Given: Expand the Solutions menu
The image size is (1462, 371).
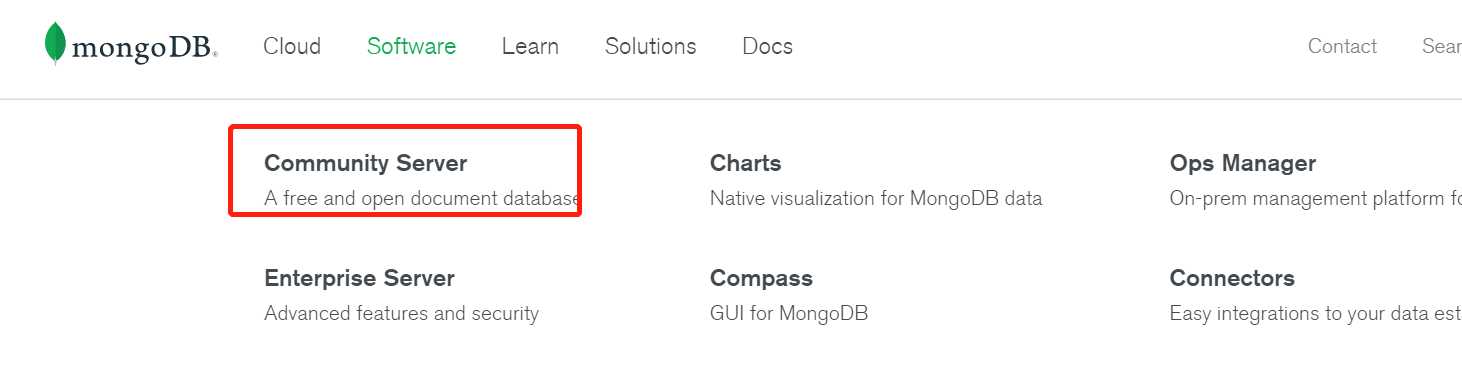Looking at the screenshot, I should tap(651, 46).
